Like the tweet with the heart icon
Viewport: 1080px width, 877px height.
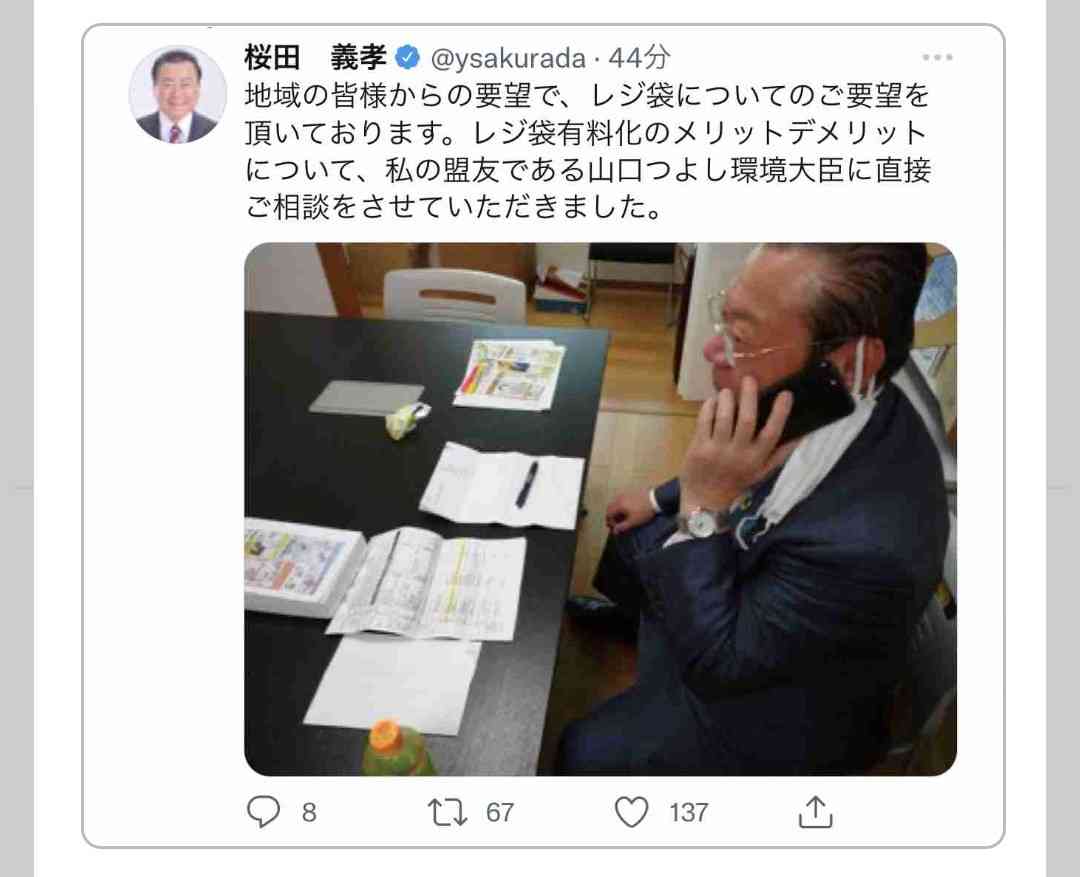[632, 812]
